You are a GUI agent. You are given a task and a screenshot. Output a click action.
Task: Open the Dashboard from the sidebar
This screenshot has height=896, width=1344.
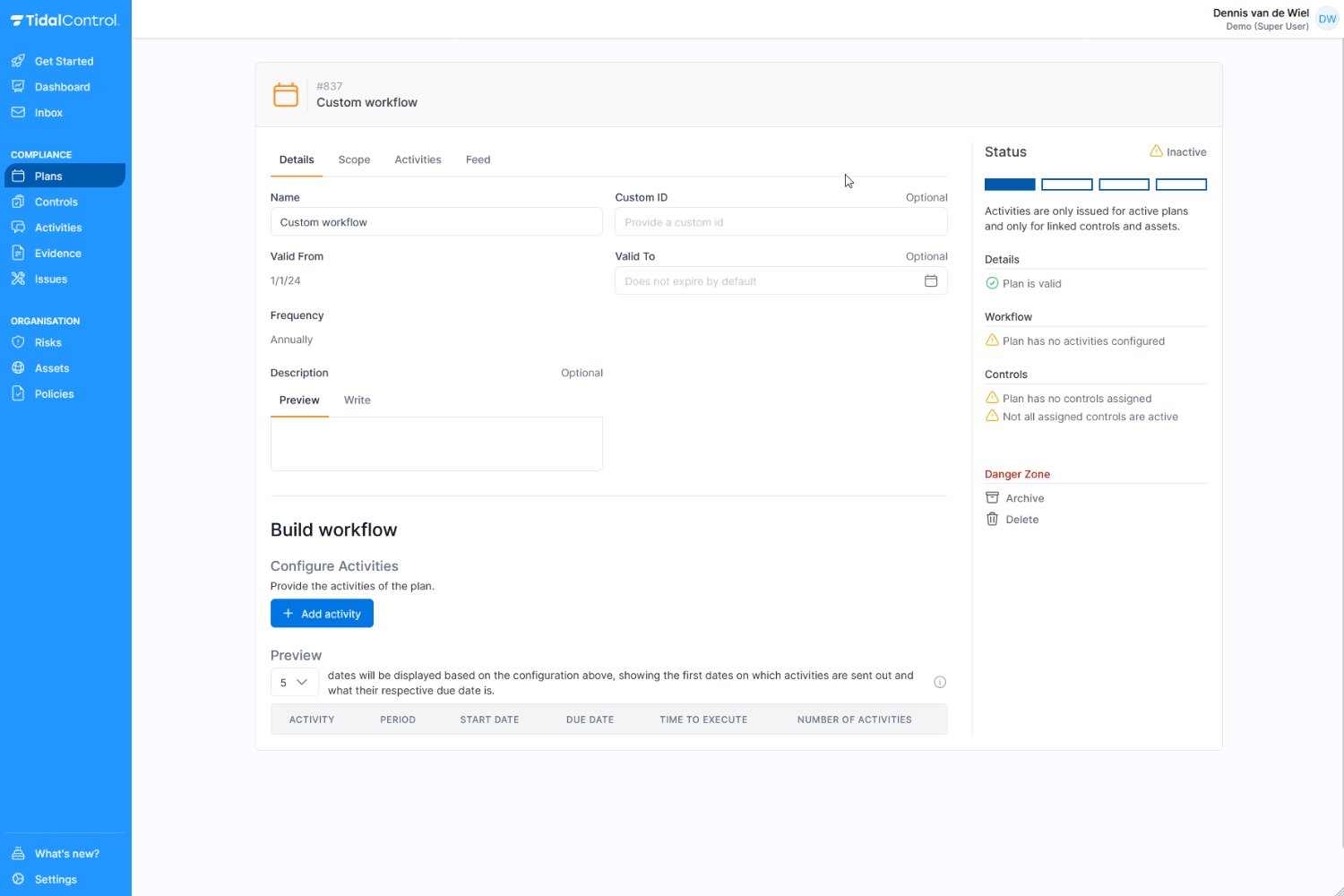click(62, 86)
